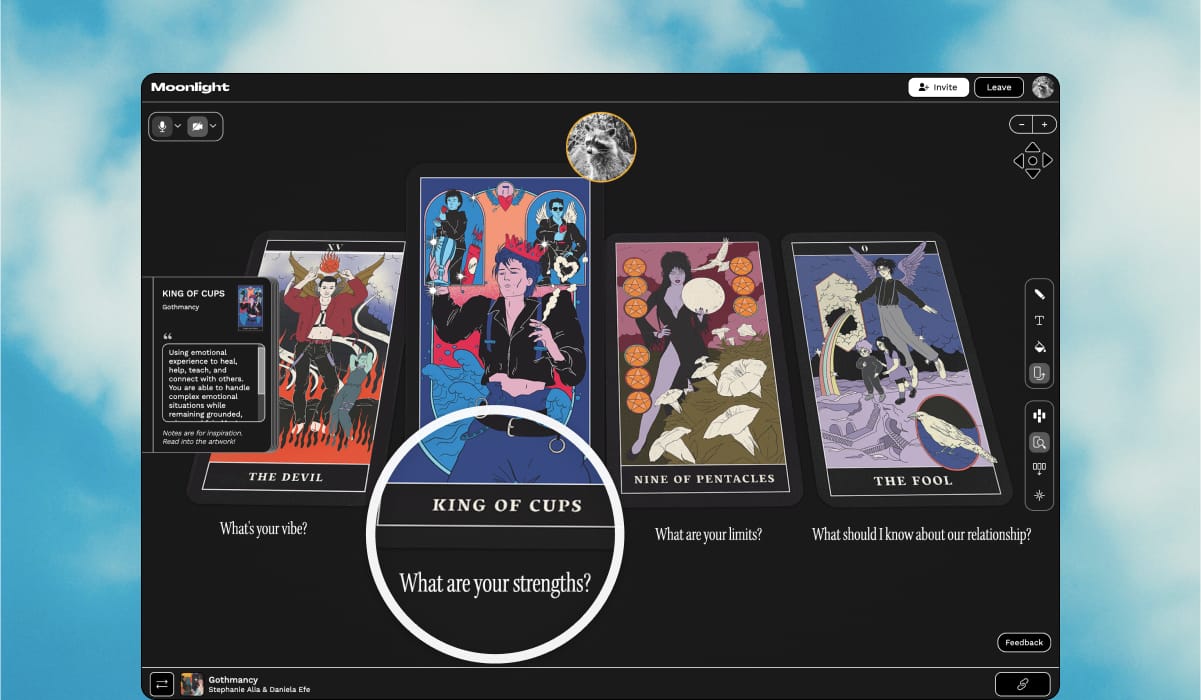Image resolution: width=1201 pixels, height=700 pixels.
Task: Click the card meaning notes text box
Action: (213, 383)
